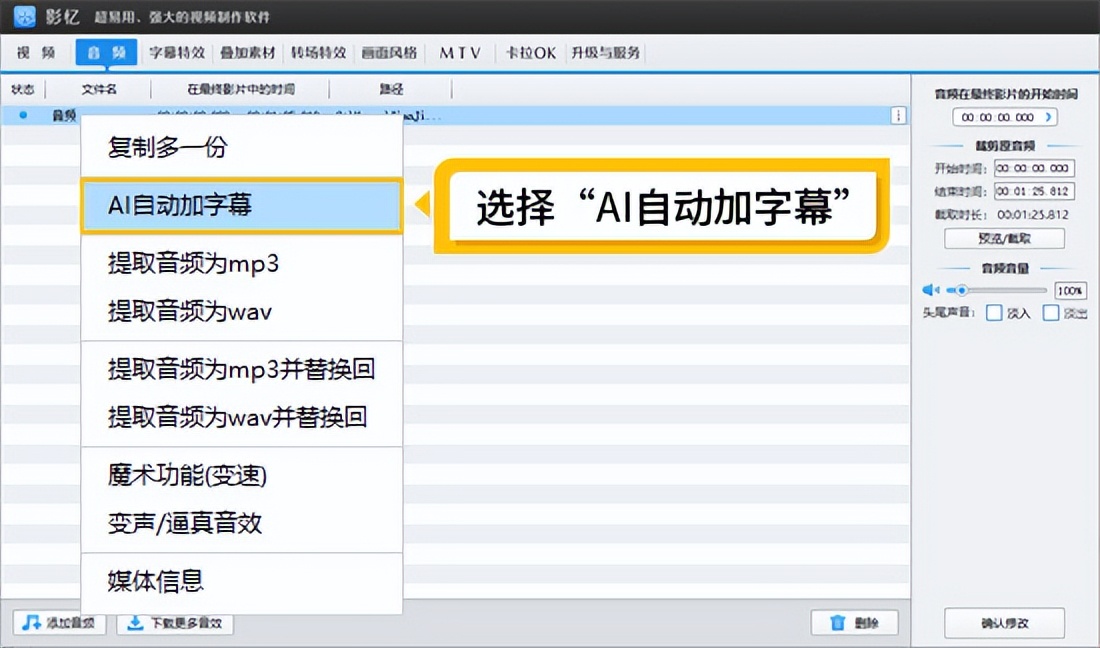Click the blue status dot on the audio track
Image resolution: width=1100 pixels, height=648 pixels.
[23, 115]
